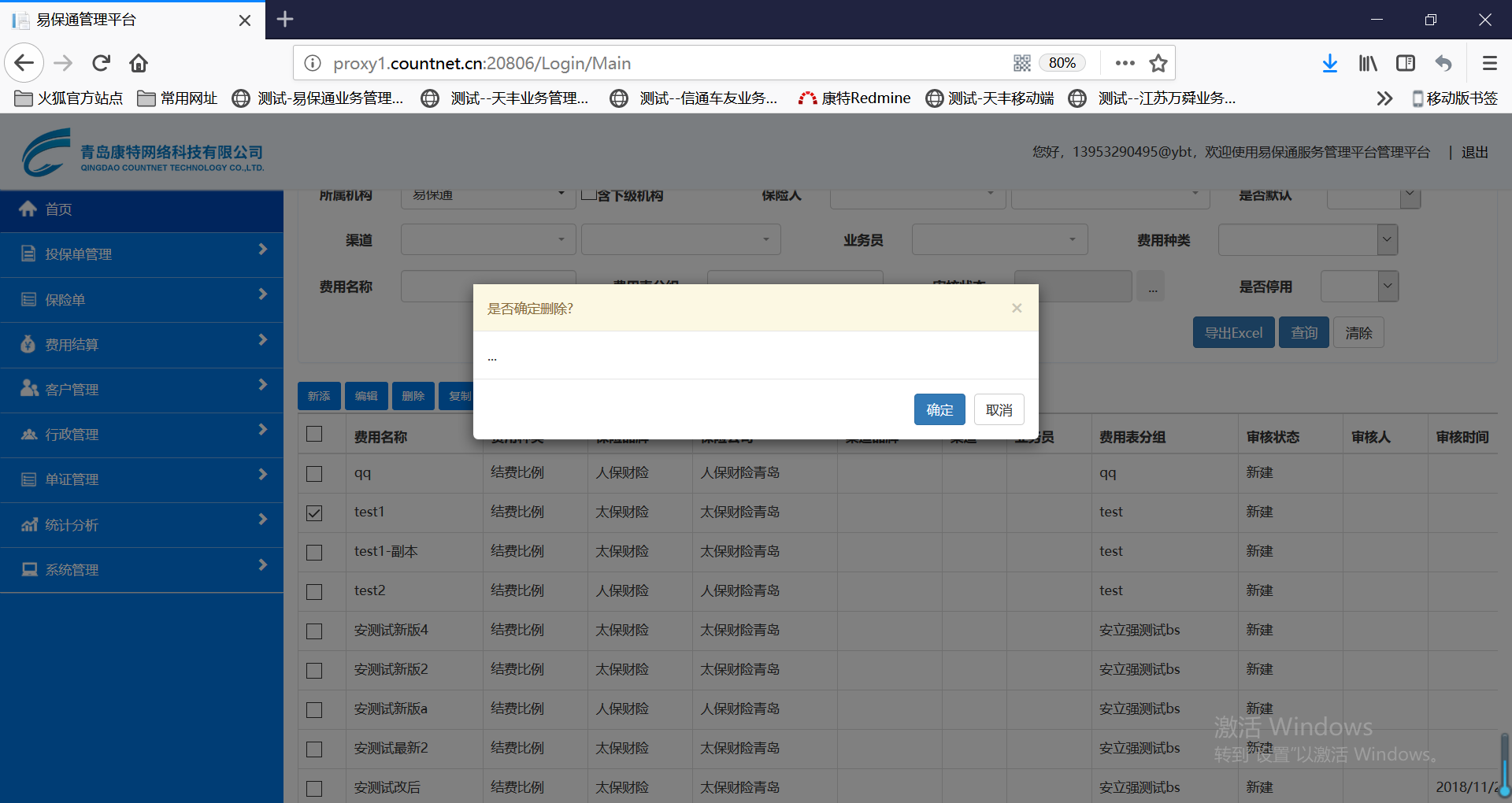
Task: Click the 80% zoom level indicator
Action: (1062, 63)
